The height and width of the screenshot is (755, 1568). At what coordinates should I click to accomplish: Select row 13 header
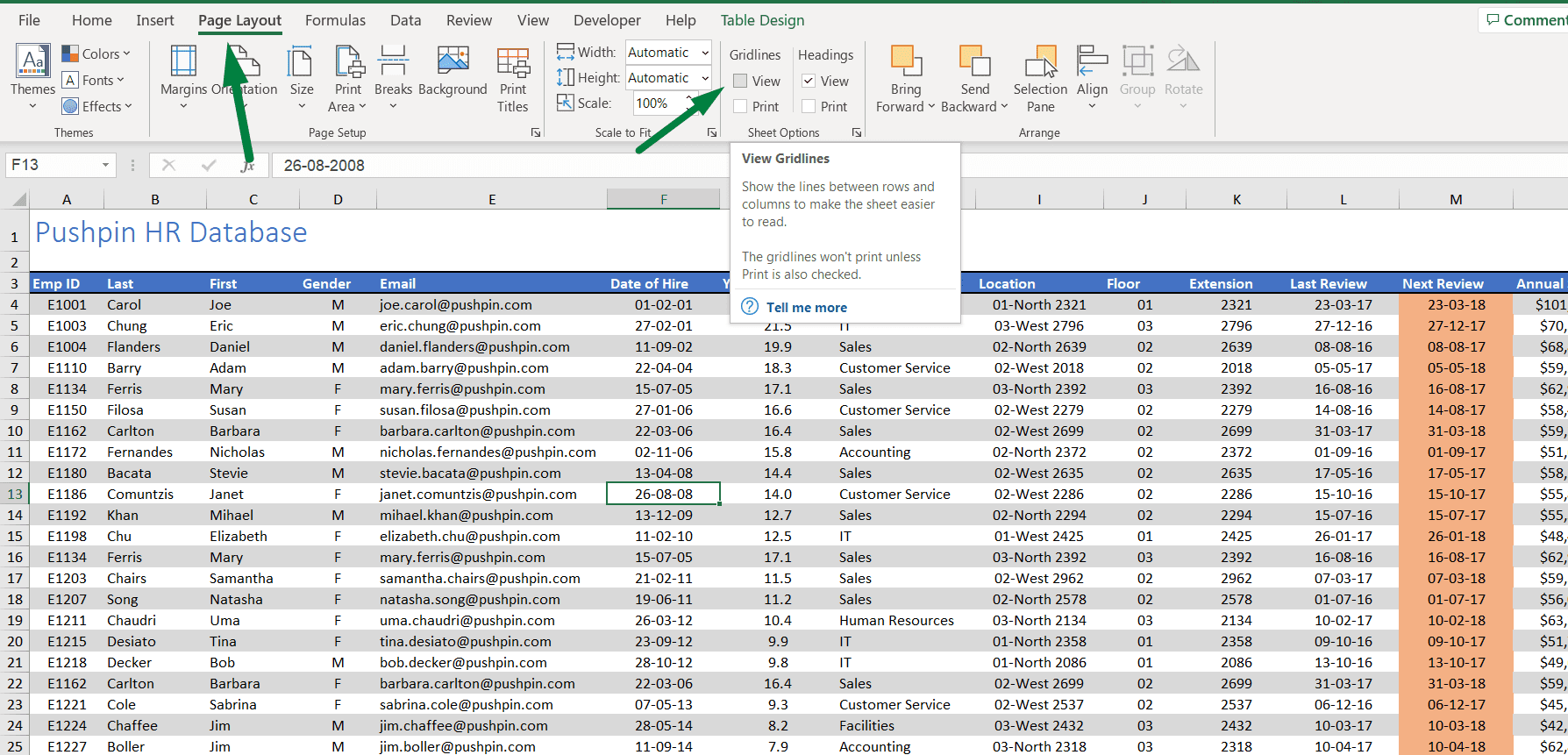pos(15,494)
